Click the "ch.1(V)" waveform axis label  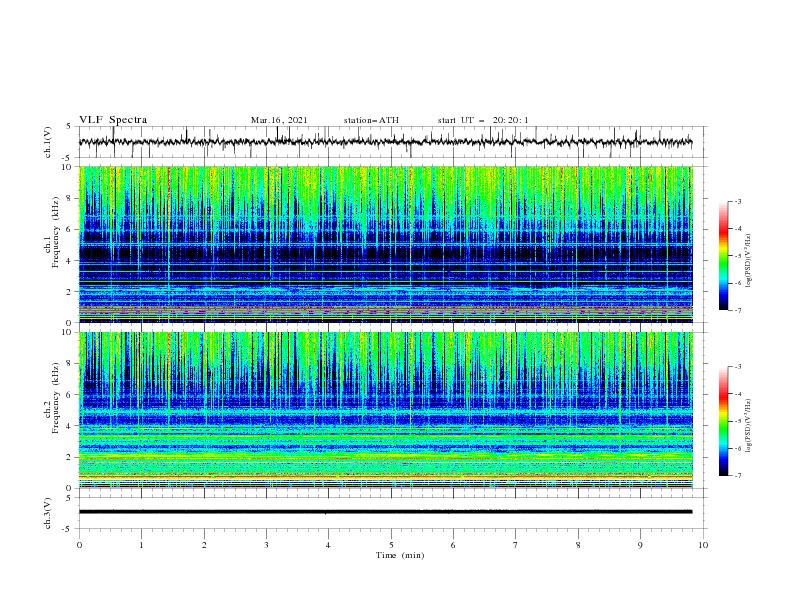click(48, 142)
